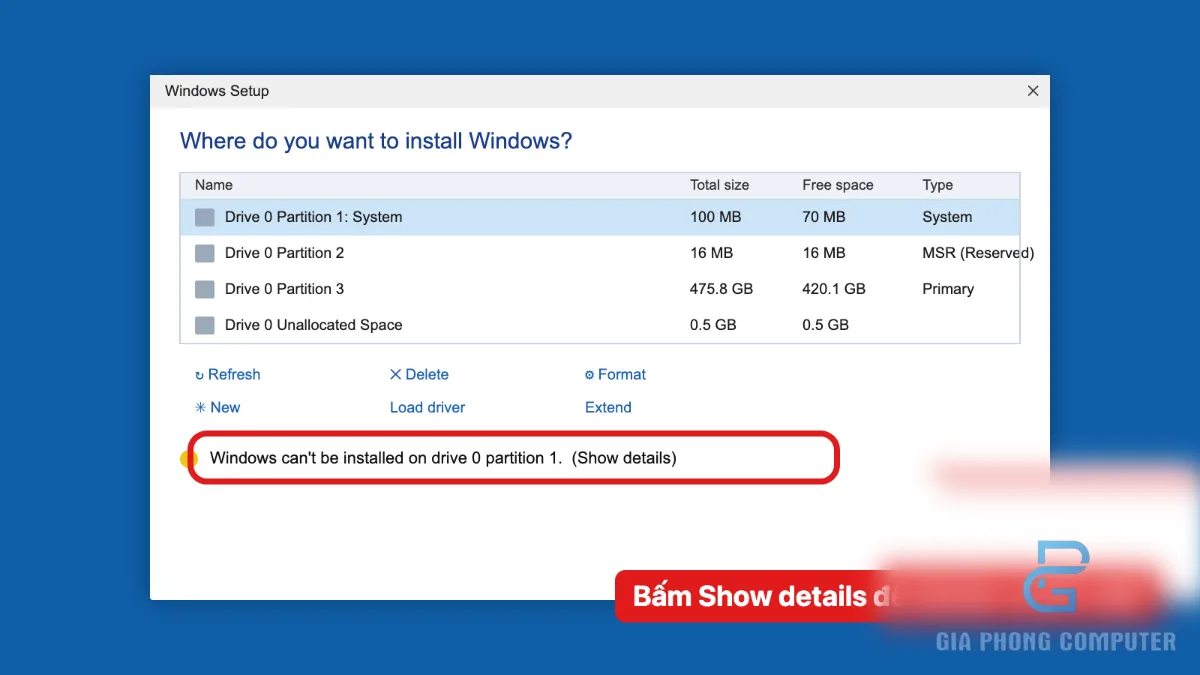Image resolution: width=1200 pixels, height=675 pixels.
Task: Click the drive icon beside Drive 0 Partition 2
Action: 205,253
